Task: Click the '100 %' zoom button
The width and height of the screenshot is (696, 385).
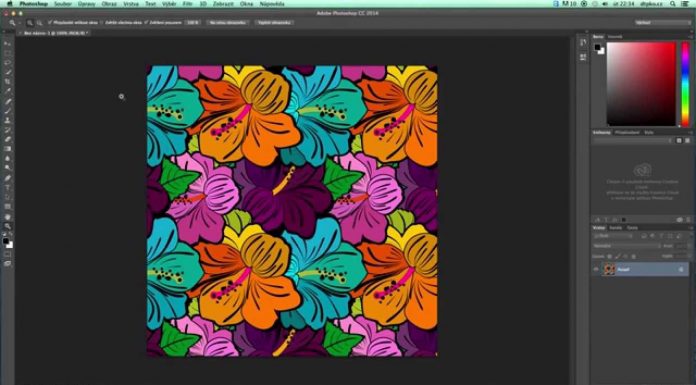Action: pos(192,22)
